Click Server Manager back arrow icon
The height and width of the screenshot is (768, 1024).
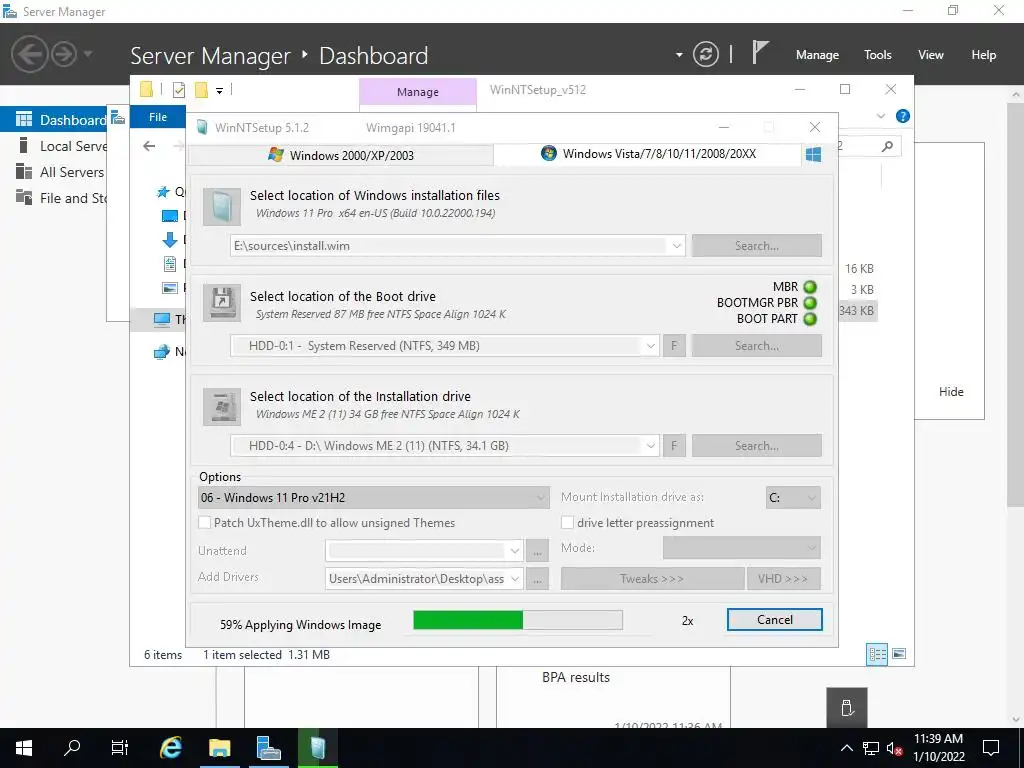click(29, 54)
